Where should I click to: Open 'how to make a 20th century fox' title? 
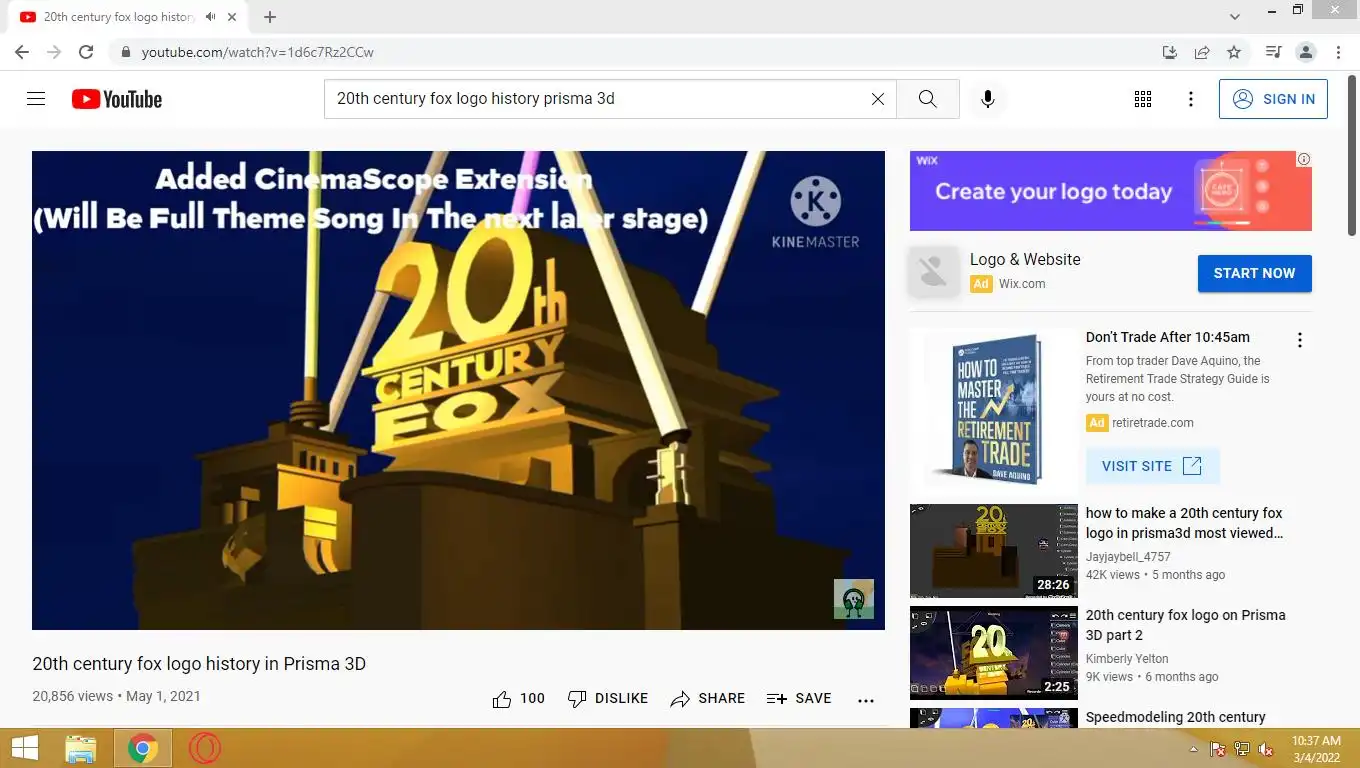(1184, 523)
